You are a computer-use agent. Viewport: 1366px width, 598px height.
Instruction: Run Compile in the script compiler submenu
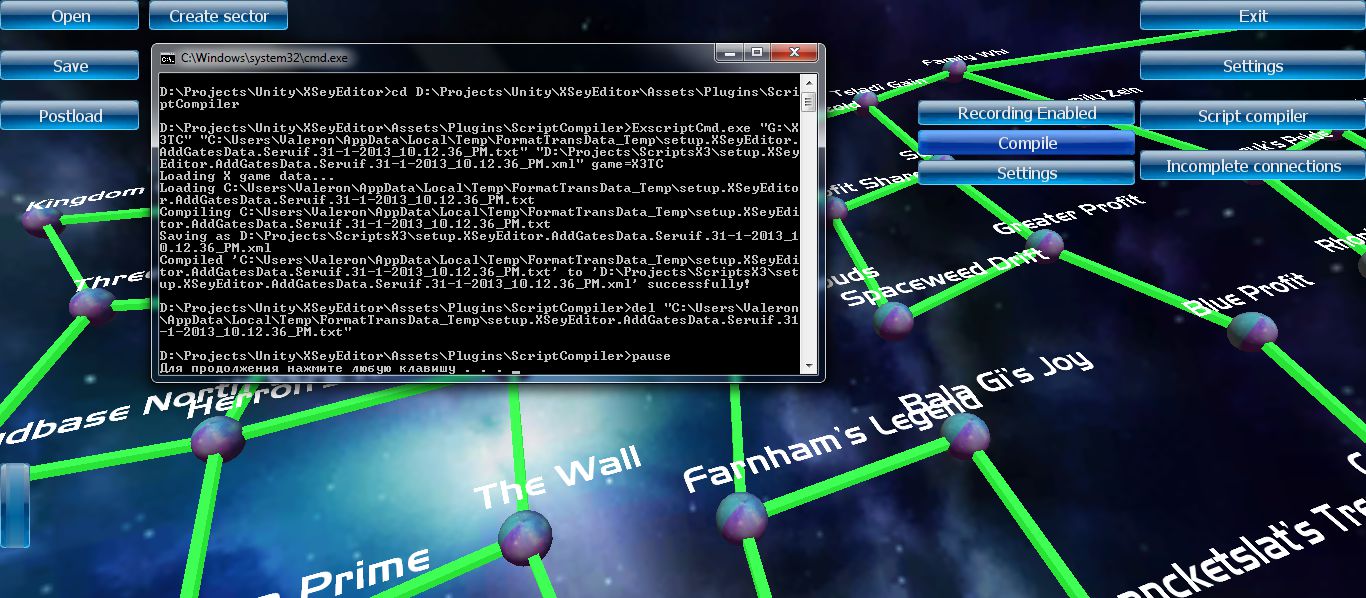pyautogui.click(x=1027, y=143)
